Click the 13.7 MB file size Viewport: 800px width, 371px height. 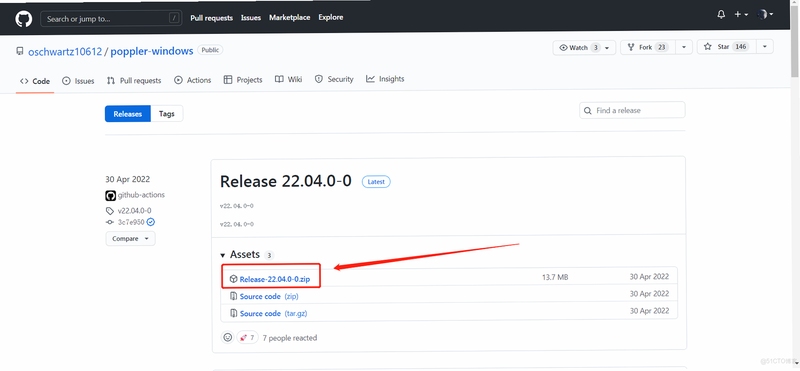click(555, 277)
